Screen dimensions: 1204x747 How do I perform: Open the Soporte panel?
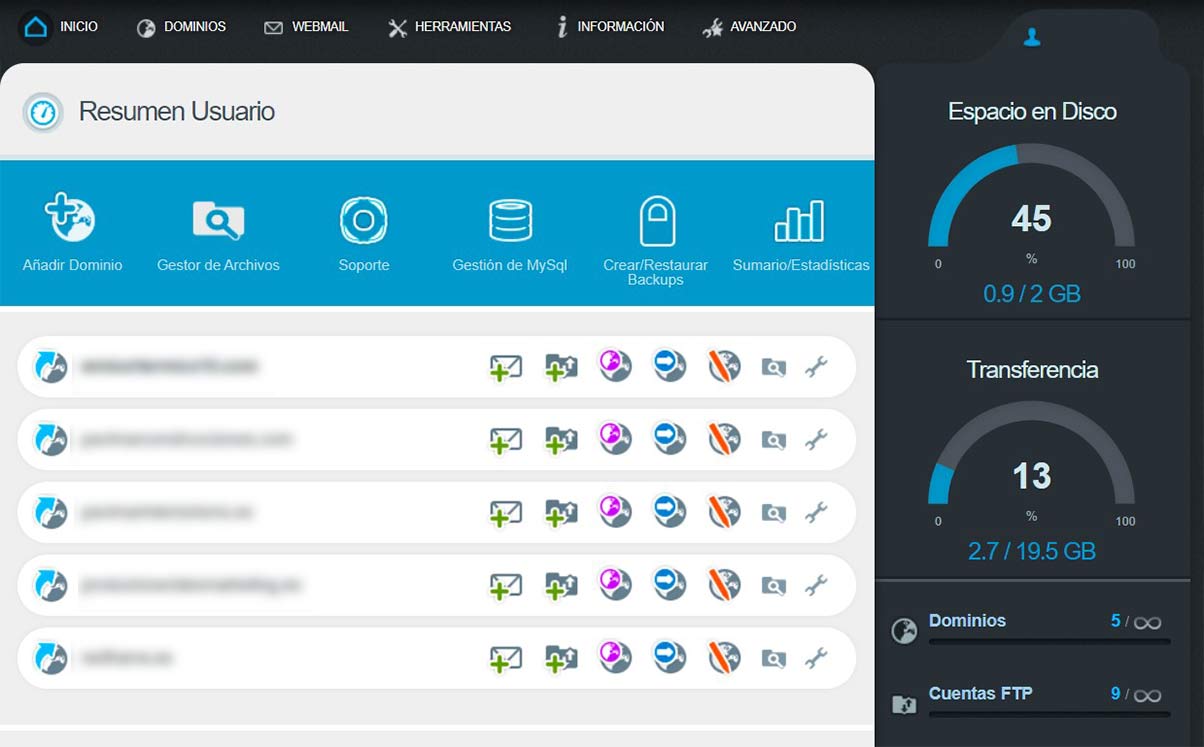click(364, 232)
